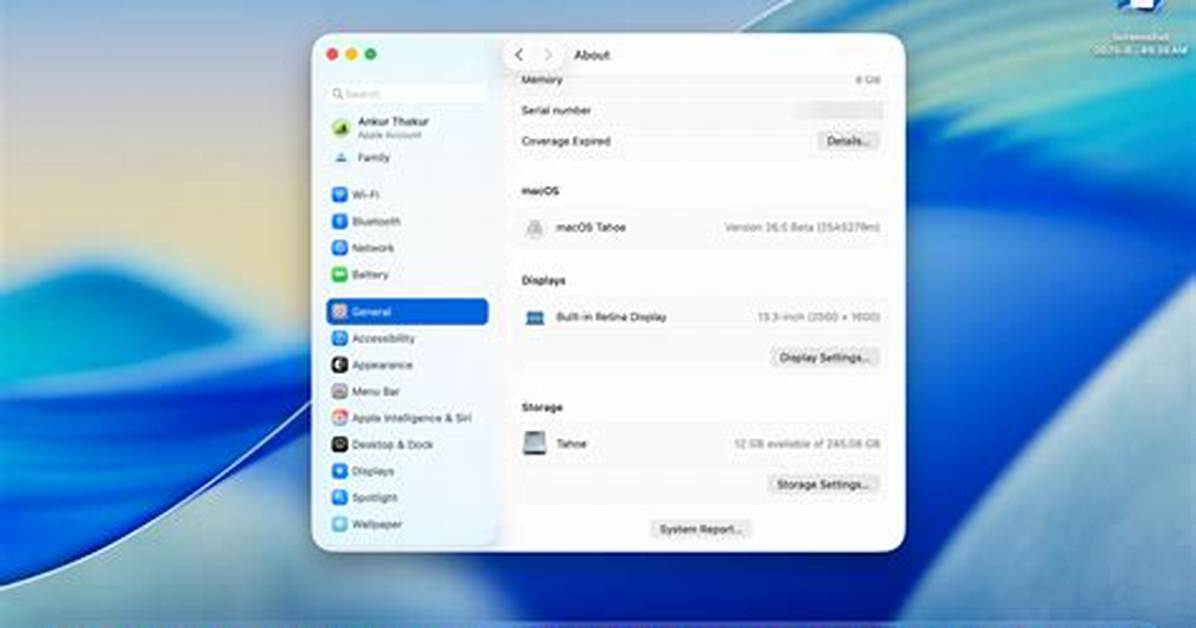Go back using the left chevron
This screenshot has width=1196, height=628.
[x=519, y=55]
